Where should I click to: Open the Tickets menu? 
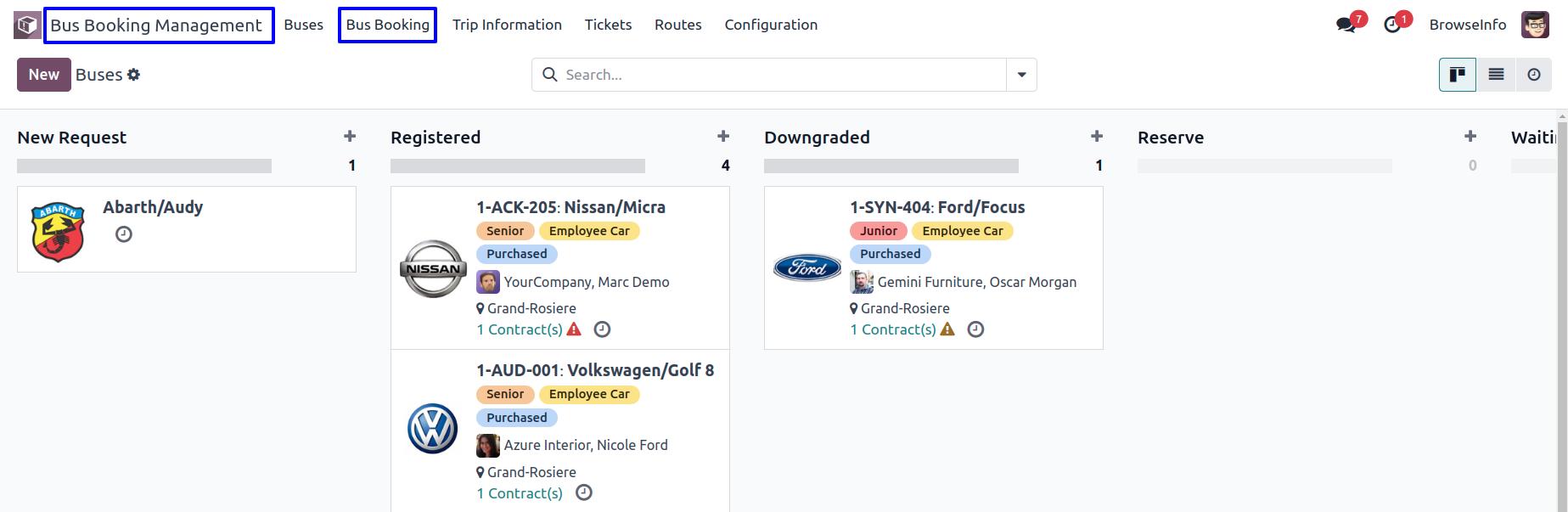(x=608, y=25)
